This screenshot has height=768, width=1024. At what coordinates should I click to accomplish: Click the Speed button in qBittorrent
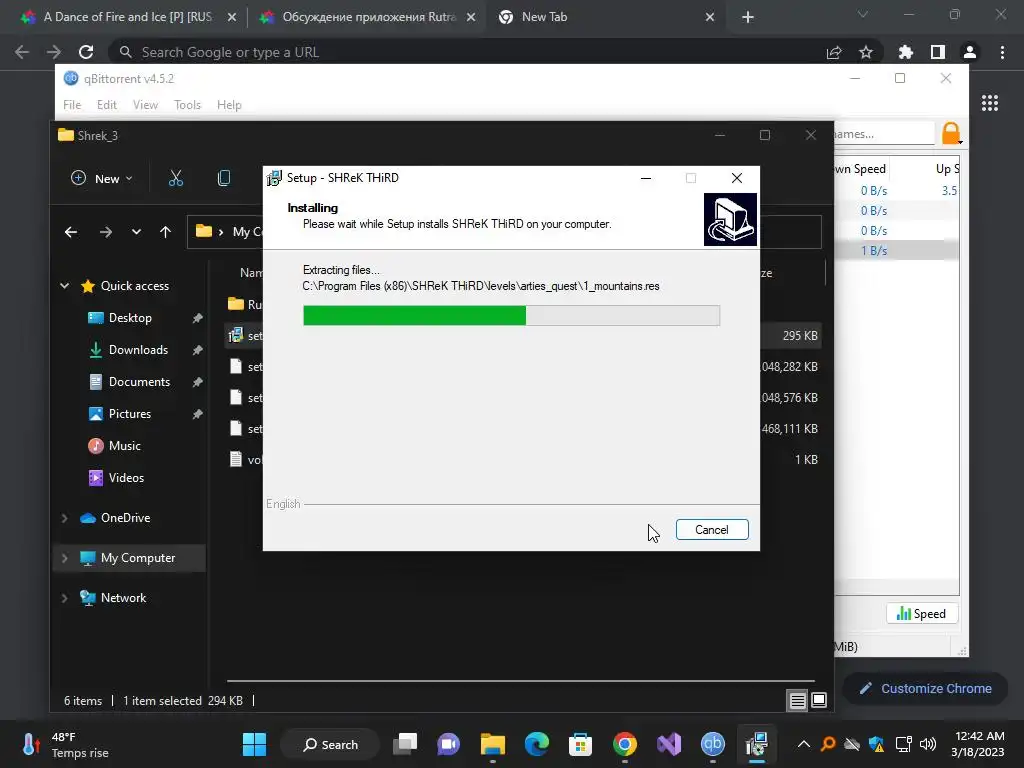coord(921,614)
